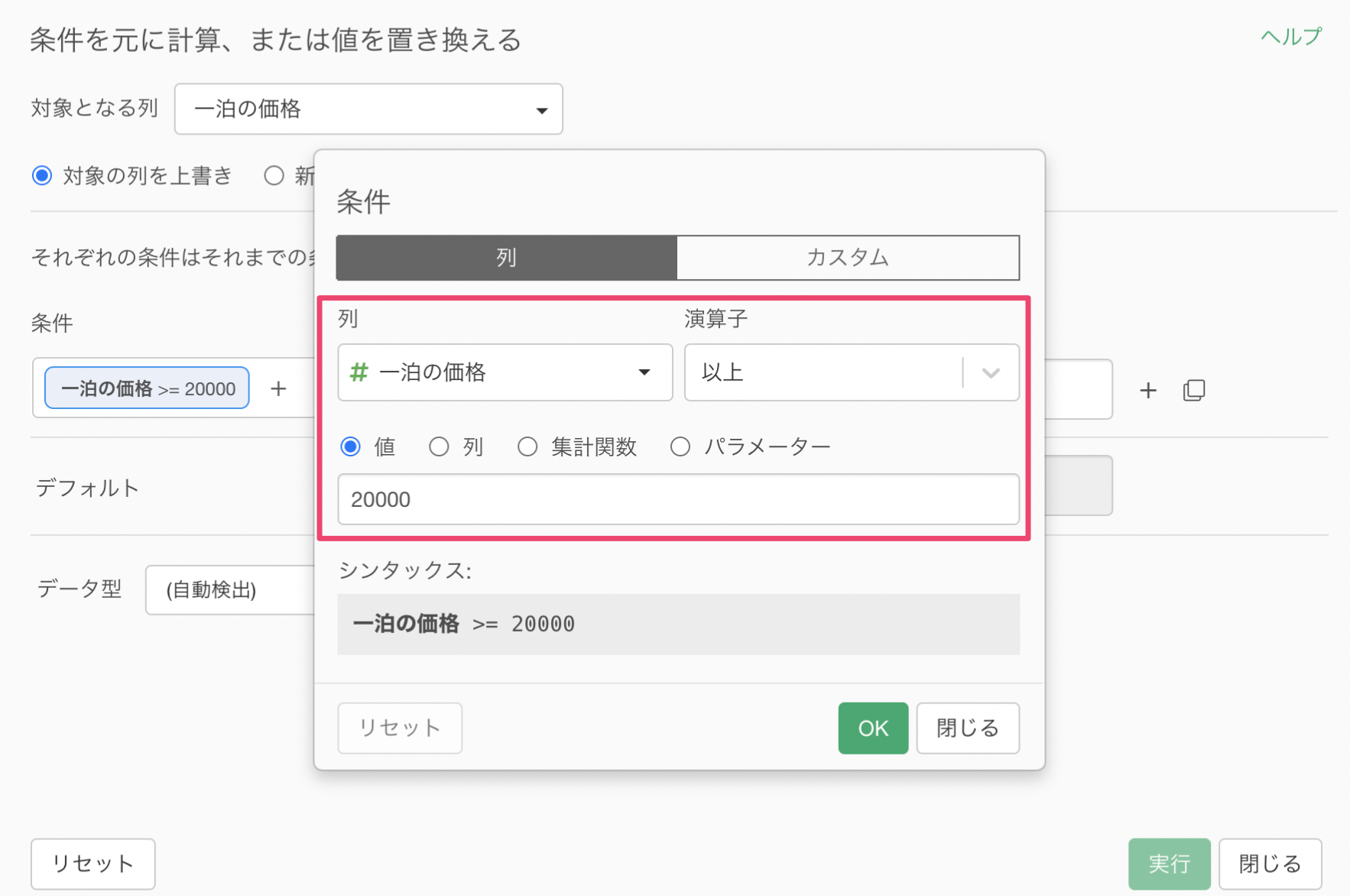Open the 対象となる列 dropdown
The height and width of the screenshot is (896, 1350).
pyautogui.click(x=368, y=109)
